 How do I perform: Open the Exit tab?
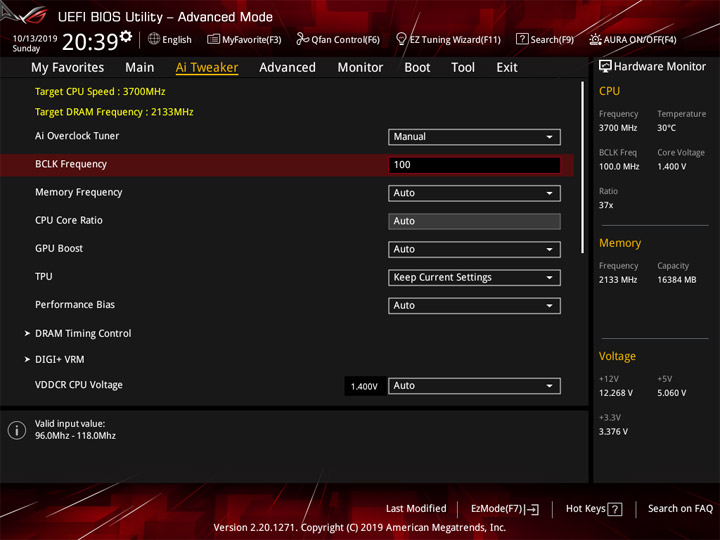pos(507,68)
